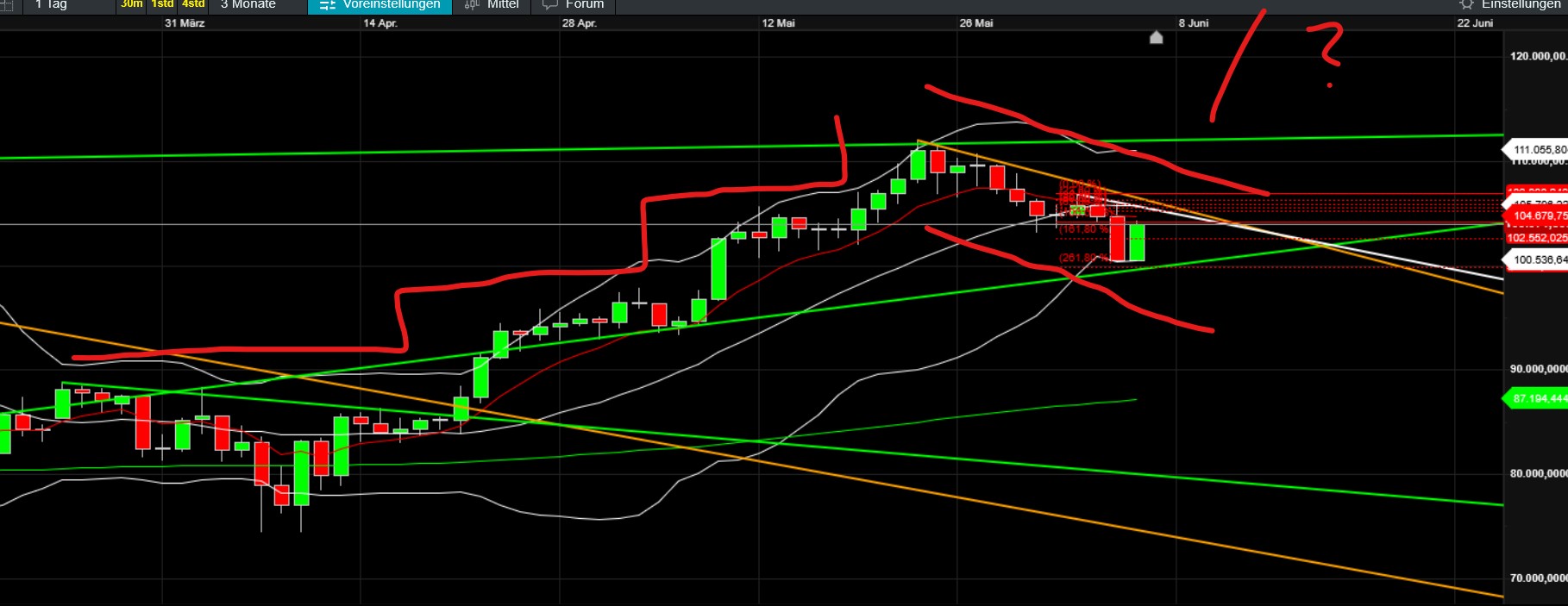
Task: Click the 12 Mai date label
Action: pyautogui.click(x=778, y=23)
